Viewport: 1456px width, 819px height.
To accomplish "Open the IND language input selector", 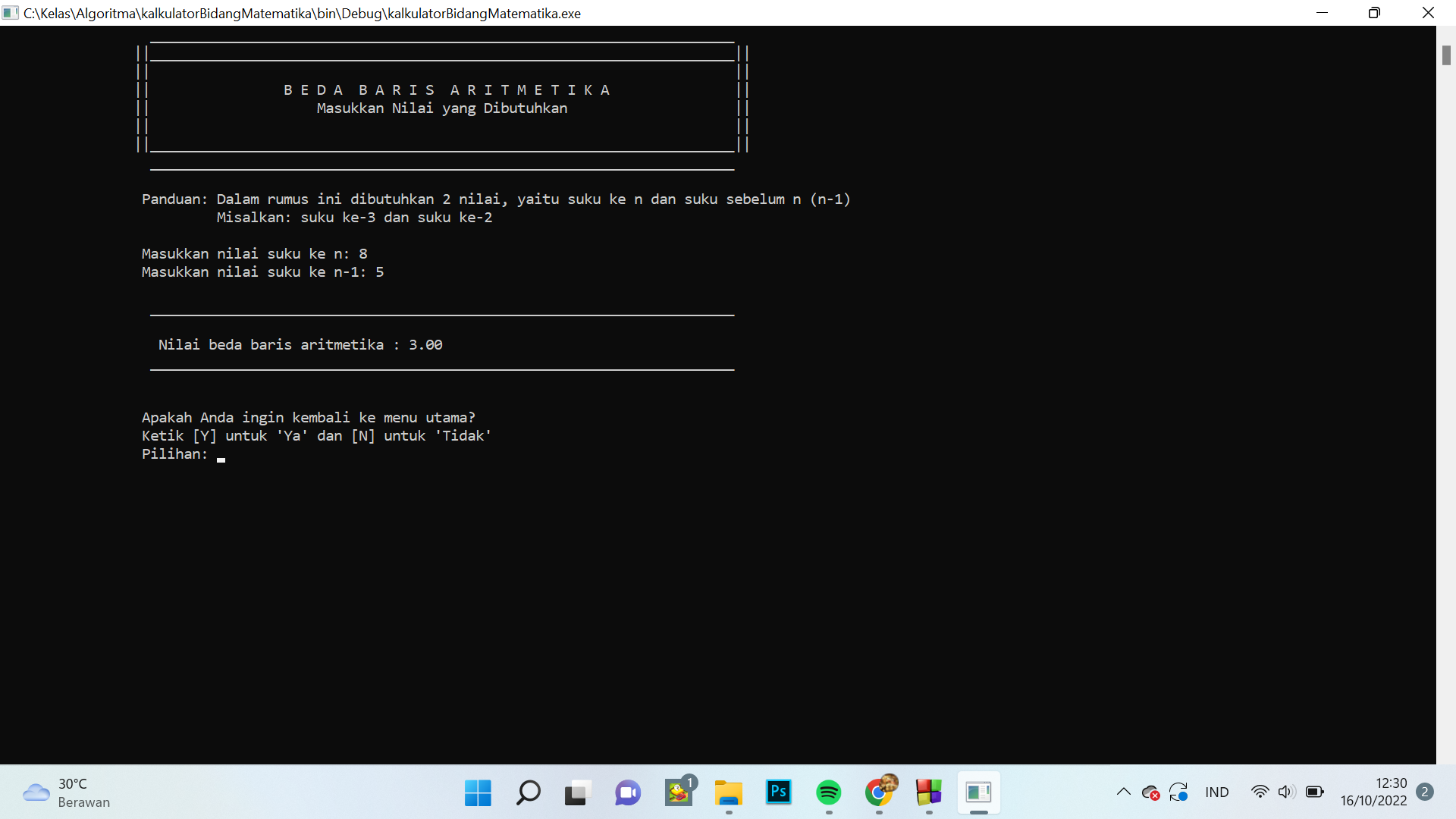I will point(1216,792).
